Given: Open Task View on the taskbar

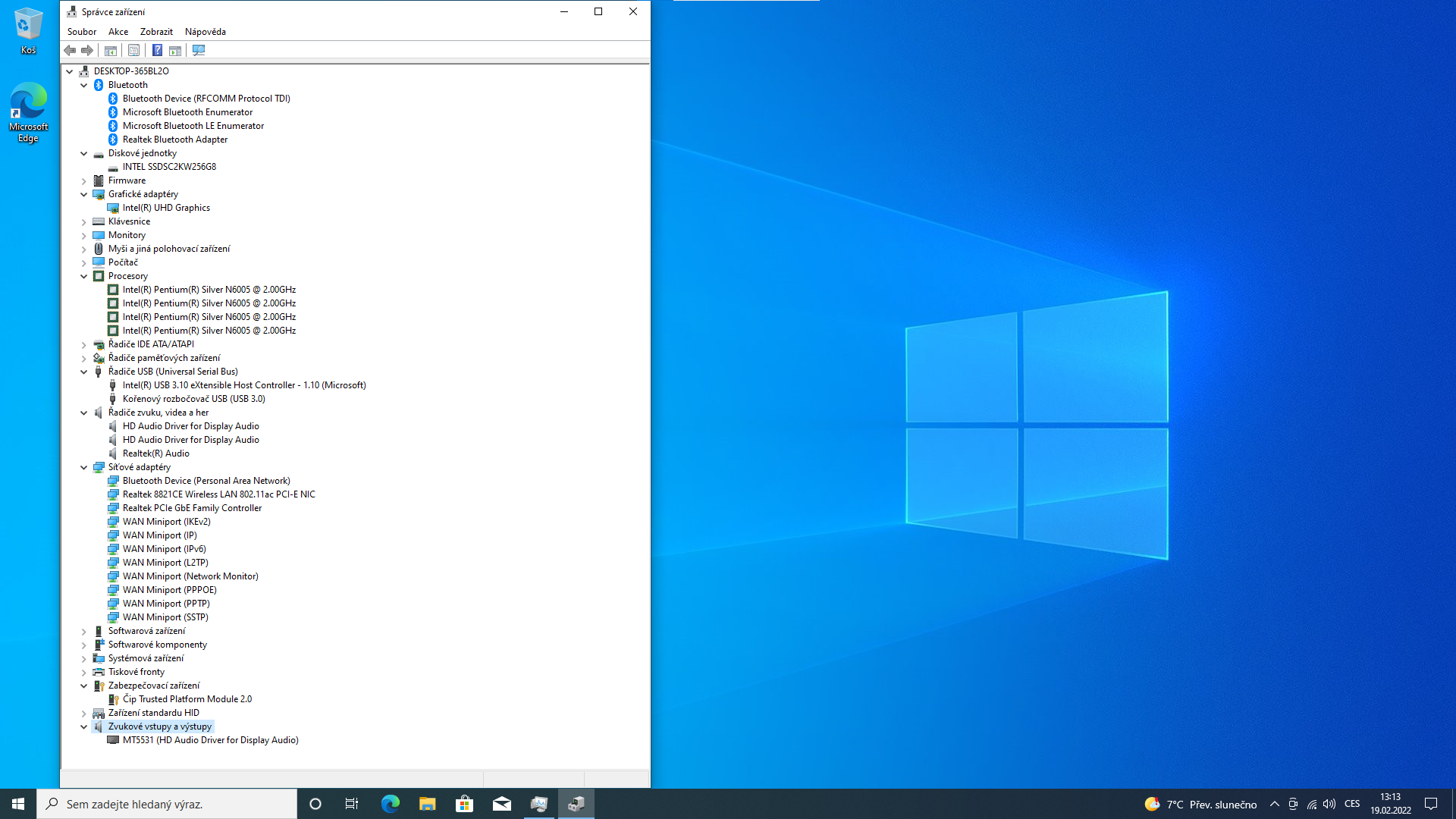Looking at the screenshot, I should pos(352,804).
